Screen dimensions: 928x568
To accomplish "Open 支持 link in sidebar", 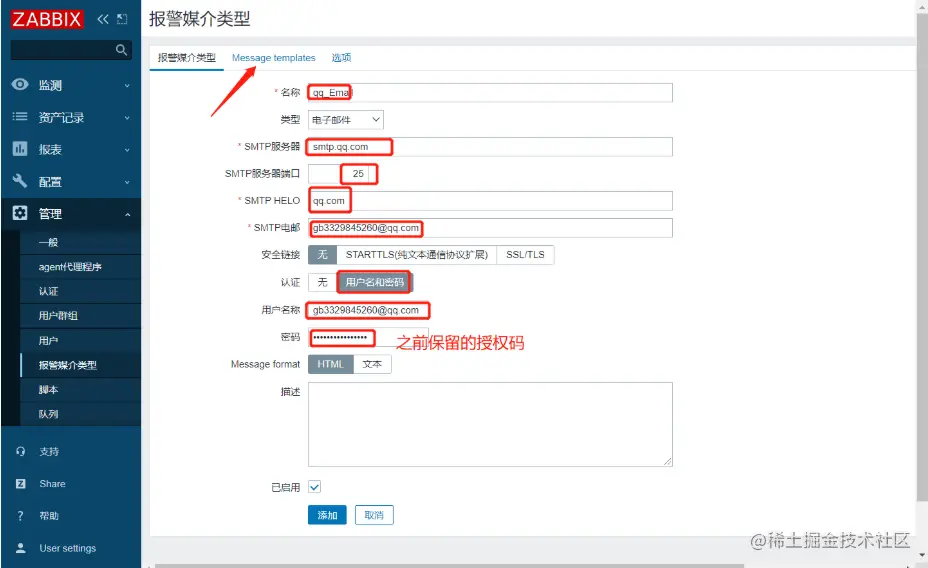I will (49, 451).
